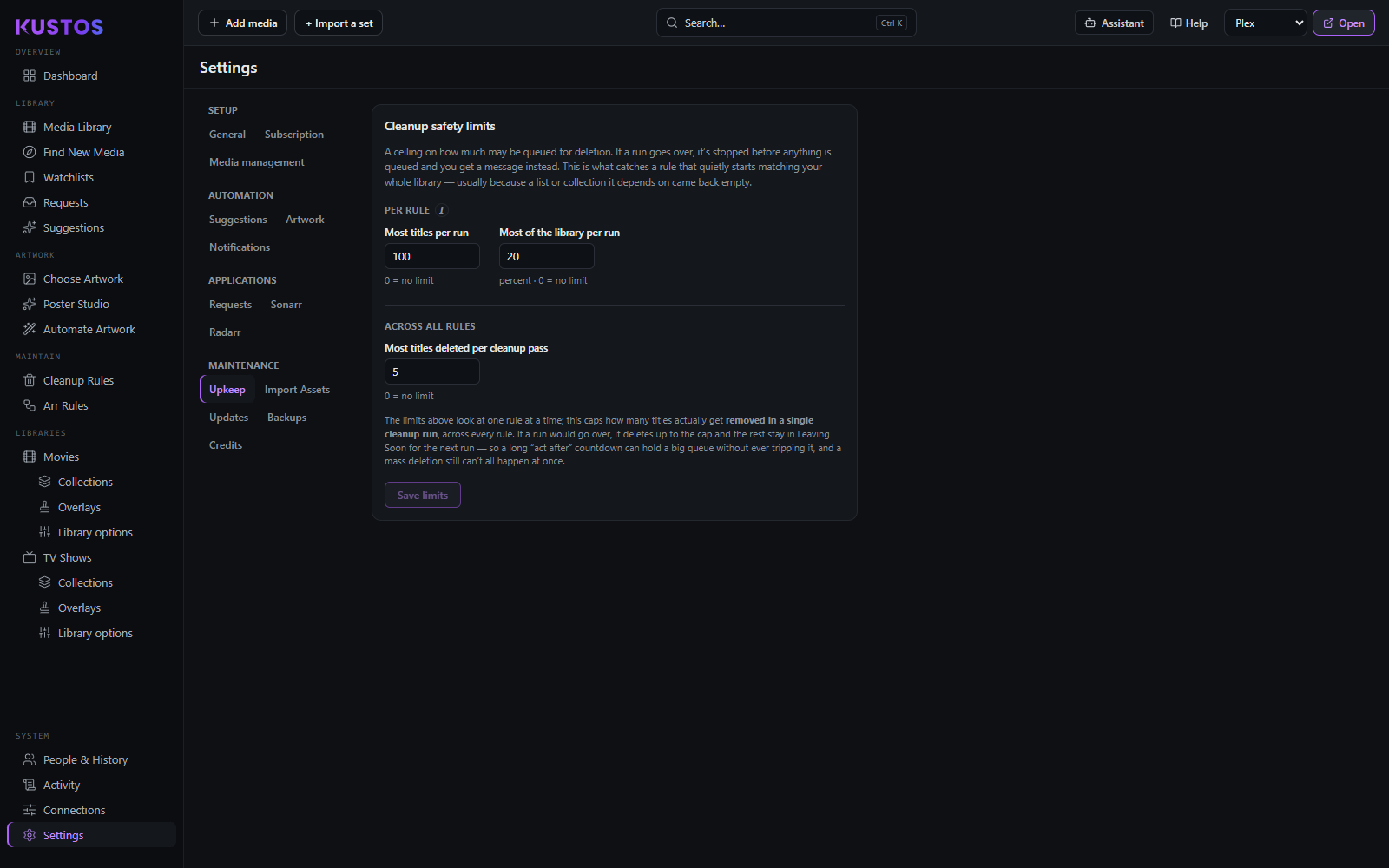Image resolution: width=1389 pixels, height=868 pixels.
Task: Click the Arr Rules icon
Action: (30, 405)
